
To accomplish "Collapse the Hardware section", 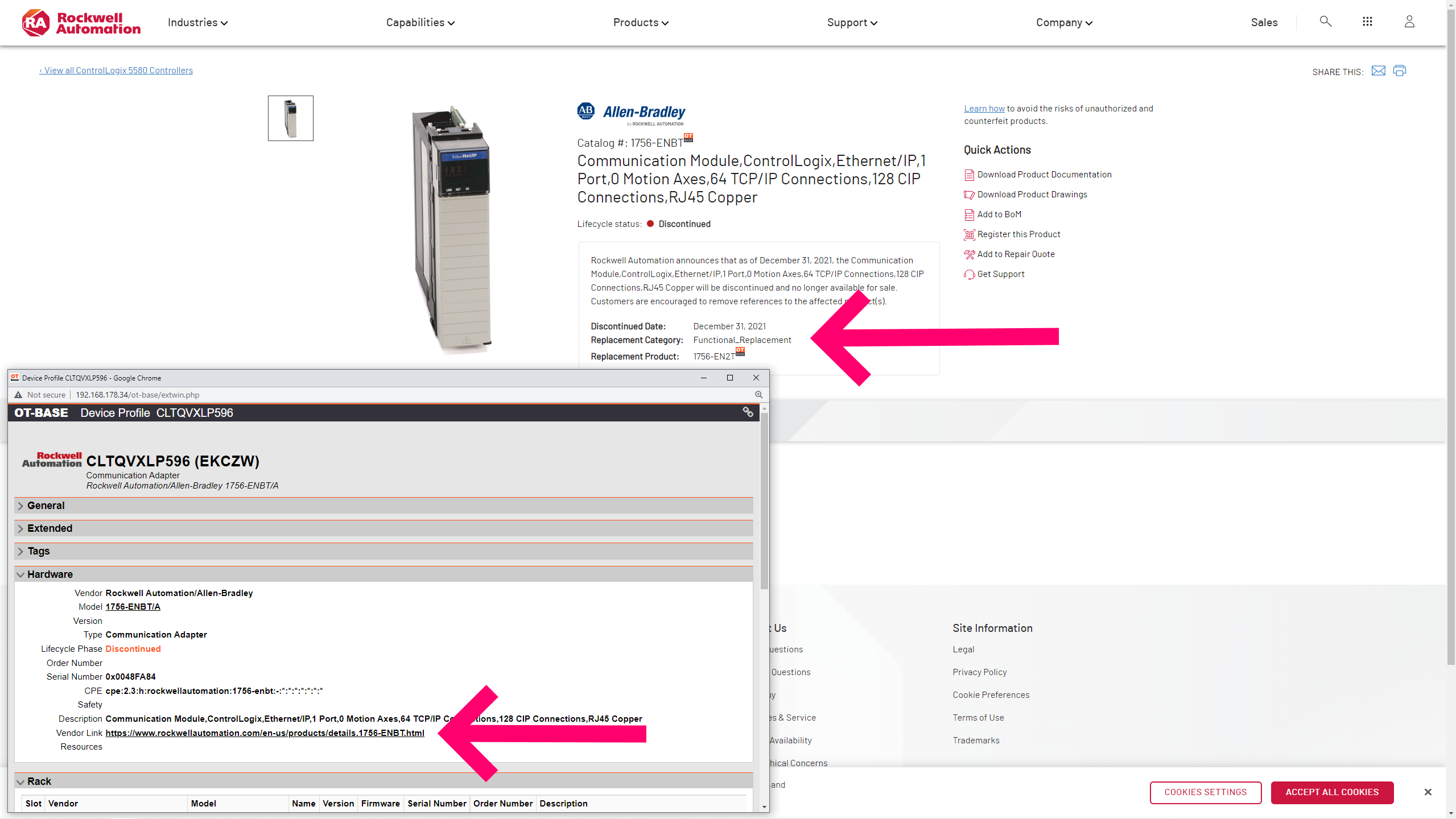I will coord(383,574).
